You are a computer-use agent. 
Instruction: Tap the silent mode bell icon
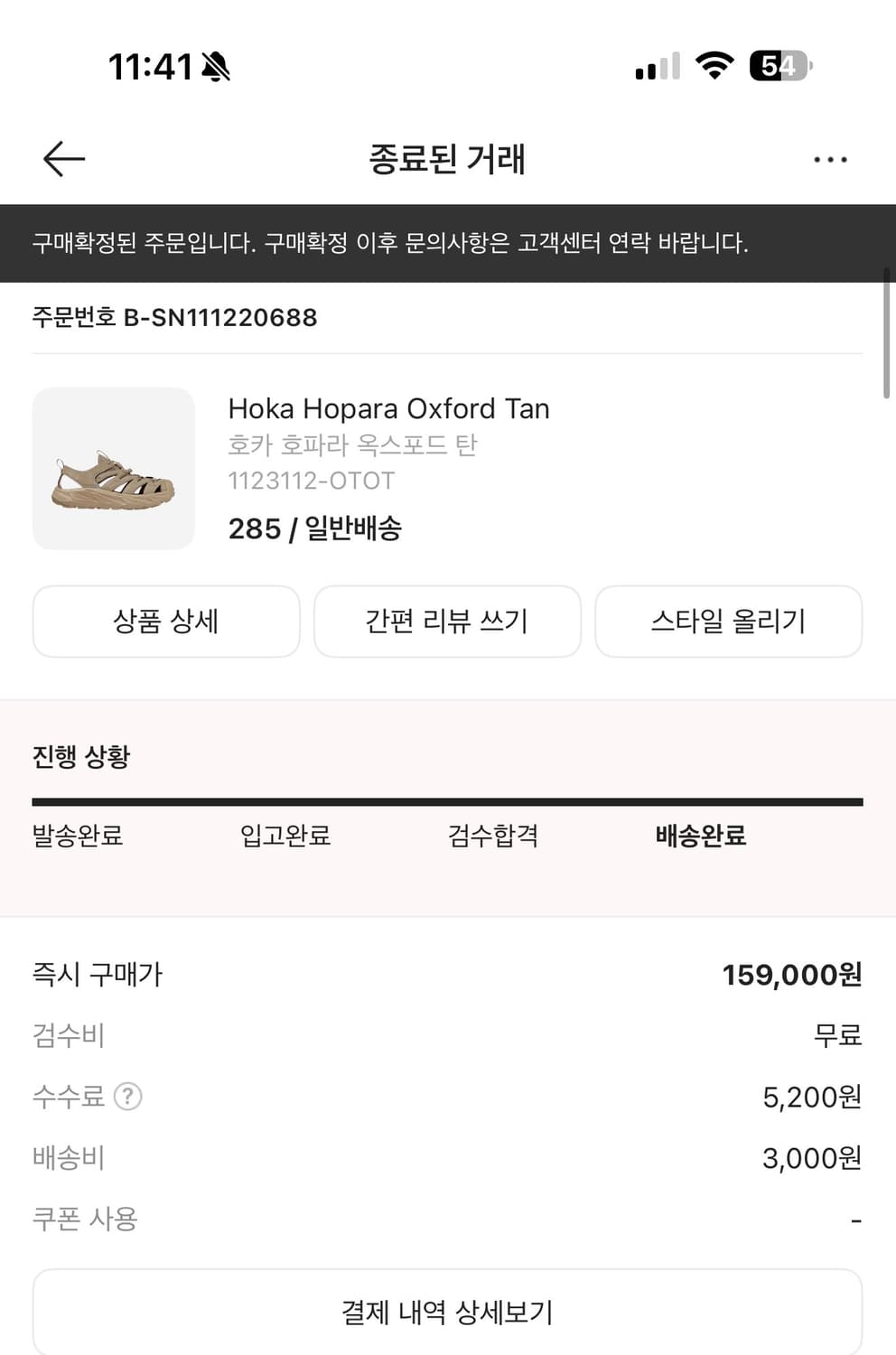[x=216, y=67]
